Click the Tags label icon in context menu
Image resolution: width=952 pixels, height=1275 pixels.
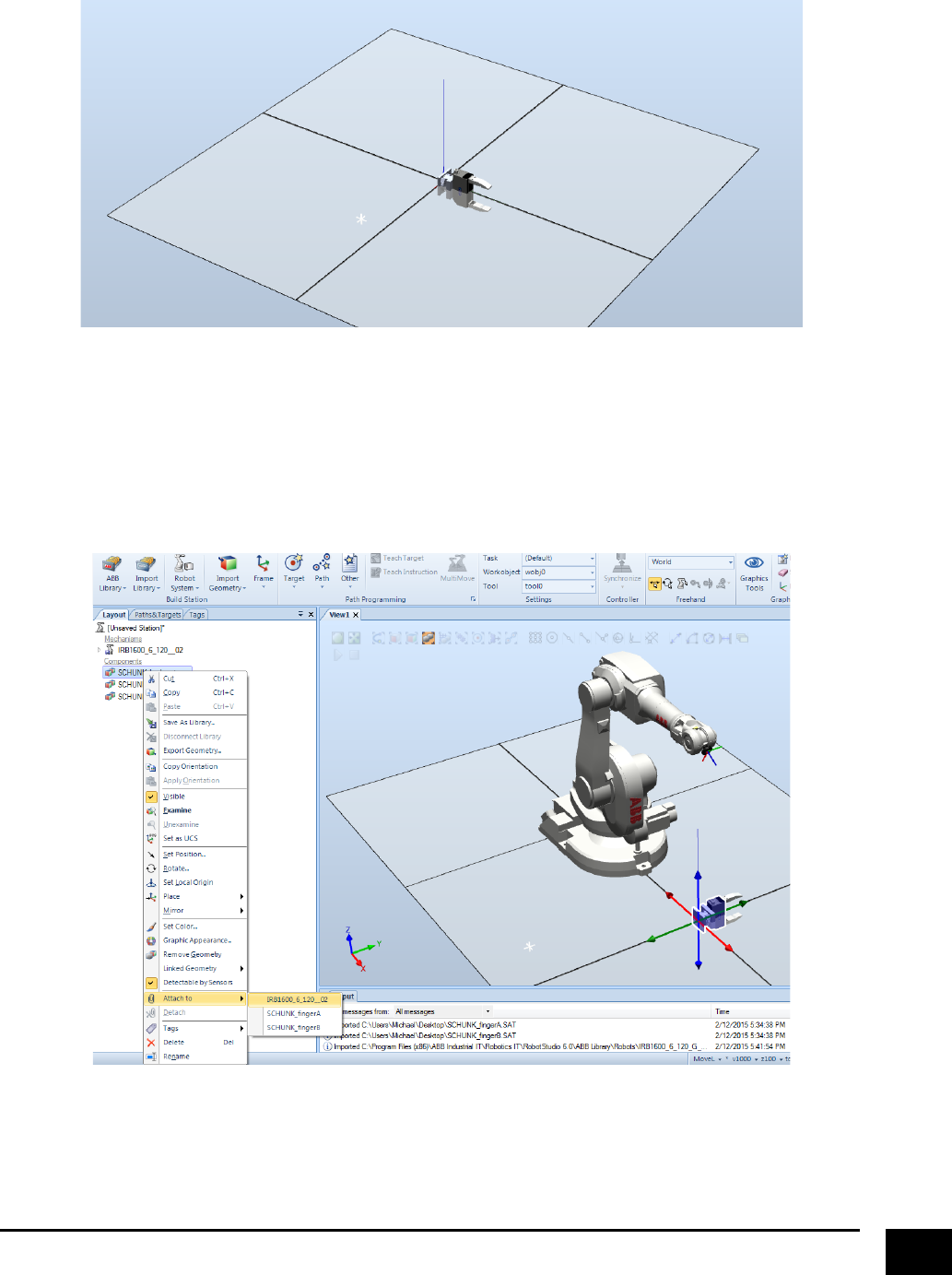click(151, 1028)
